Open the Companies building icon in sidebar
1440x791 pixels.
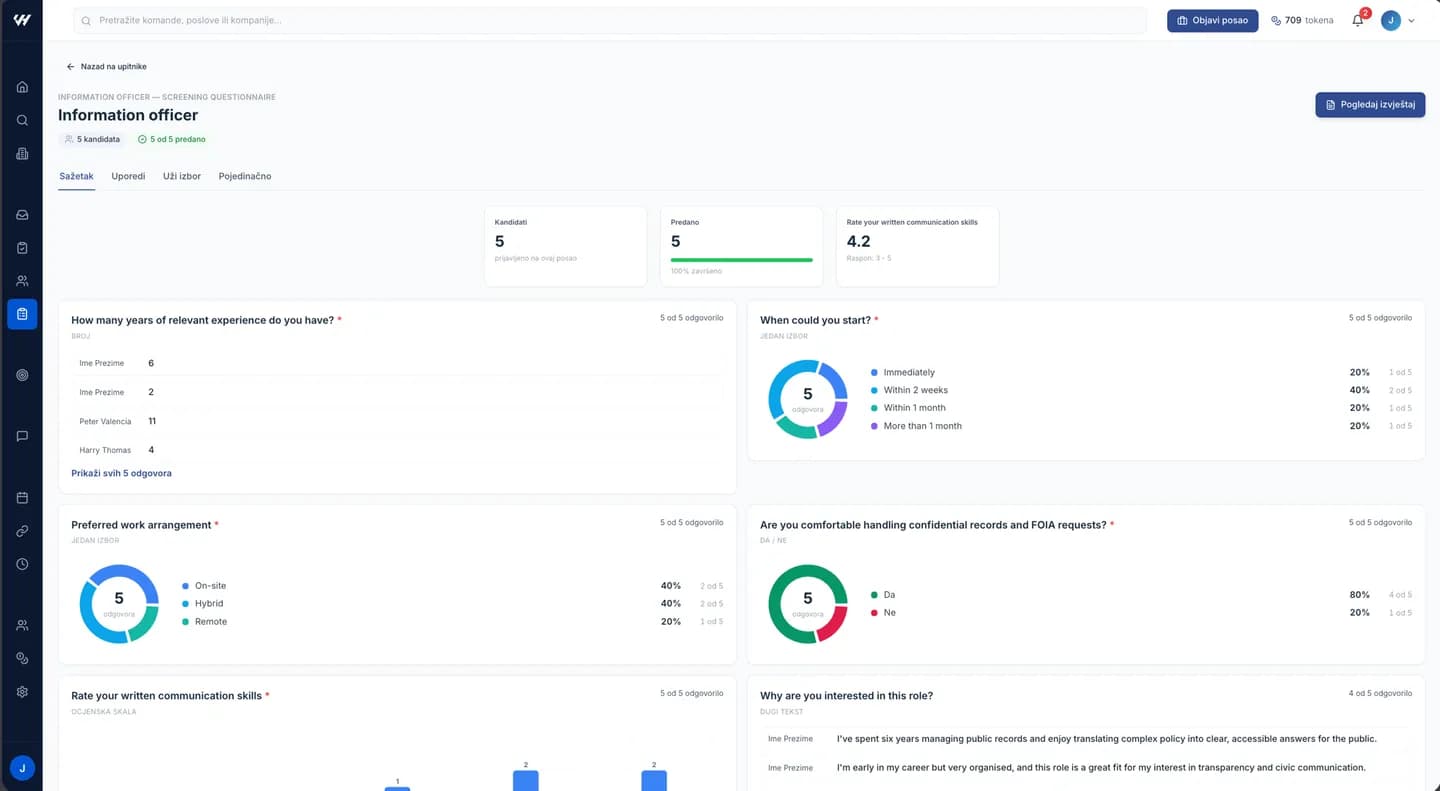[22, 153]
